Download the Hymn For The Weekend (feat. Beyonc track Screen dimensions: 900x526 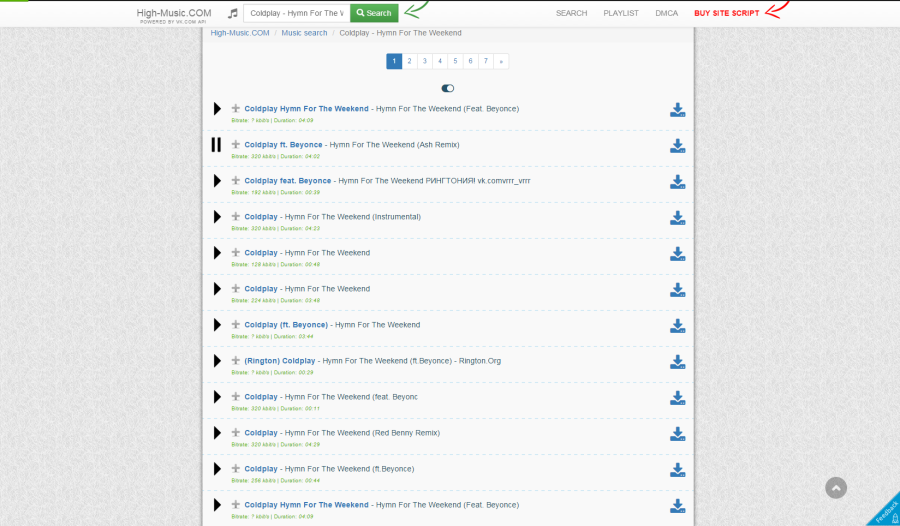pyautogui.click(x=678, y=398)
